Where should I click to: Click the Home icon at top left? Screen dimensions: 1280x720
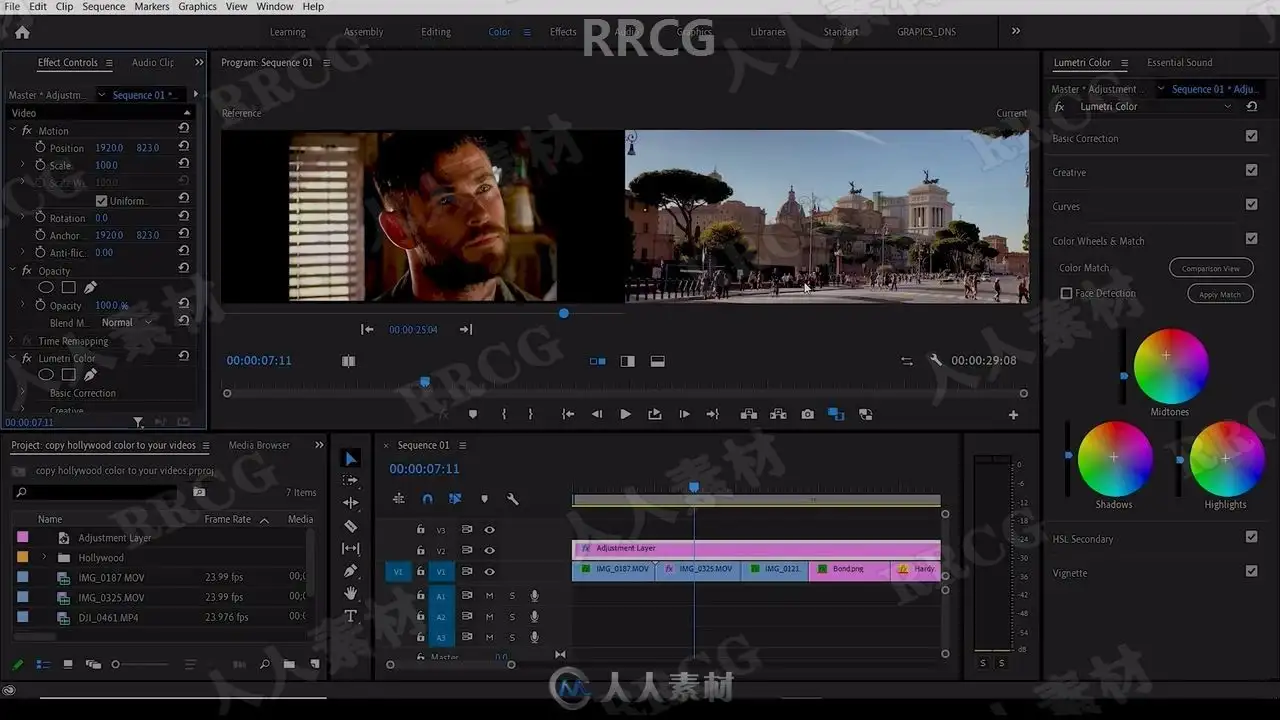(x=22, y=32)
